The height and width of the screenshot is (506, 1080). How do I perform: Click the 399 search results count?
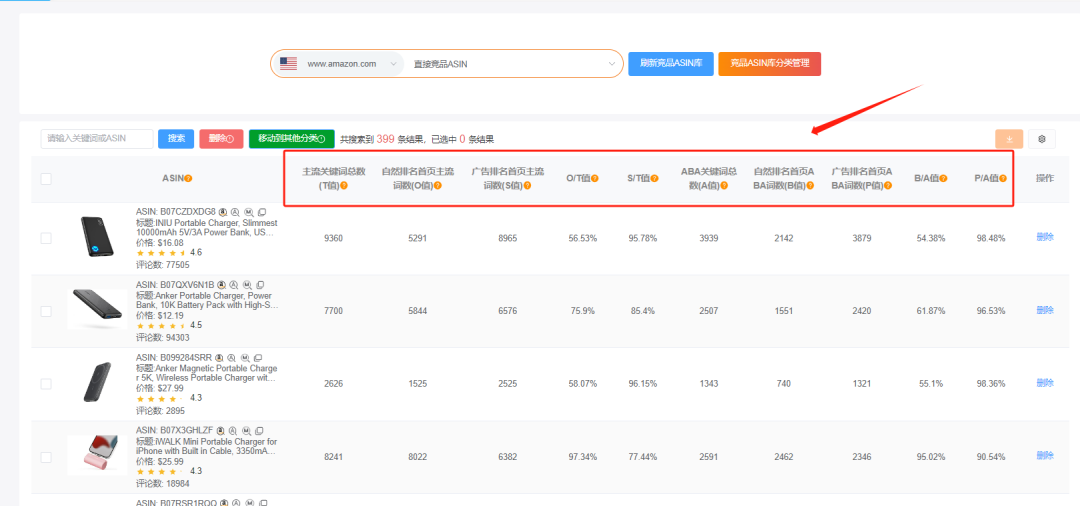point(386,139)
